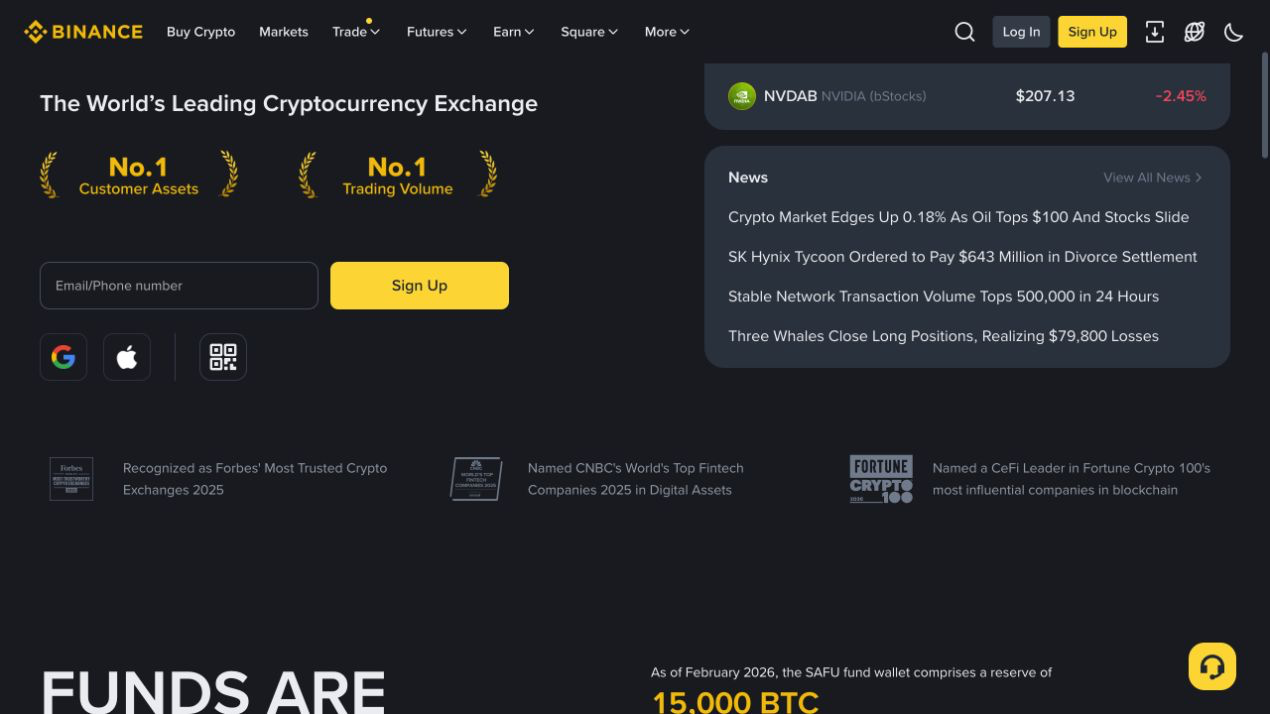Image resolution: width=1270 pixels, height=714 pixels.
Task: Sign up with Apple icon
Action: click(127, 357)
